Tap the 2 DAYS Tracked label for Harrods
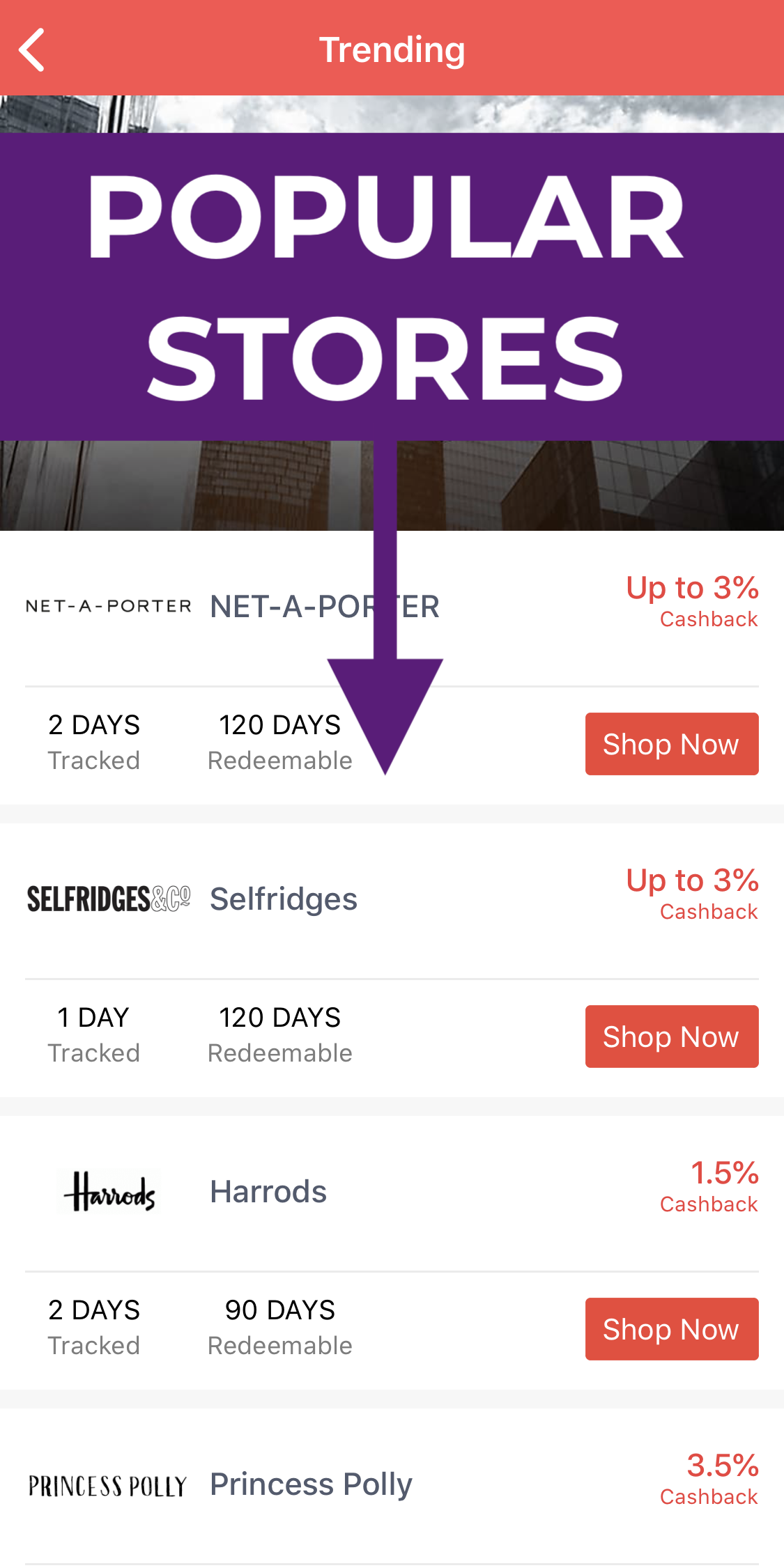The image size is (784, 1568). pyautogui.click(x=94, y=1326)
